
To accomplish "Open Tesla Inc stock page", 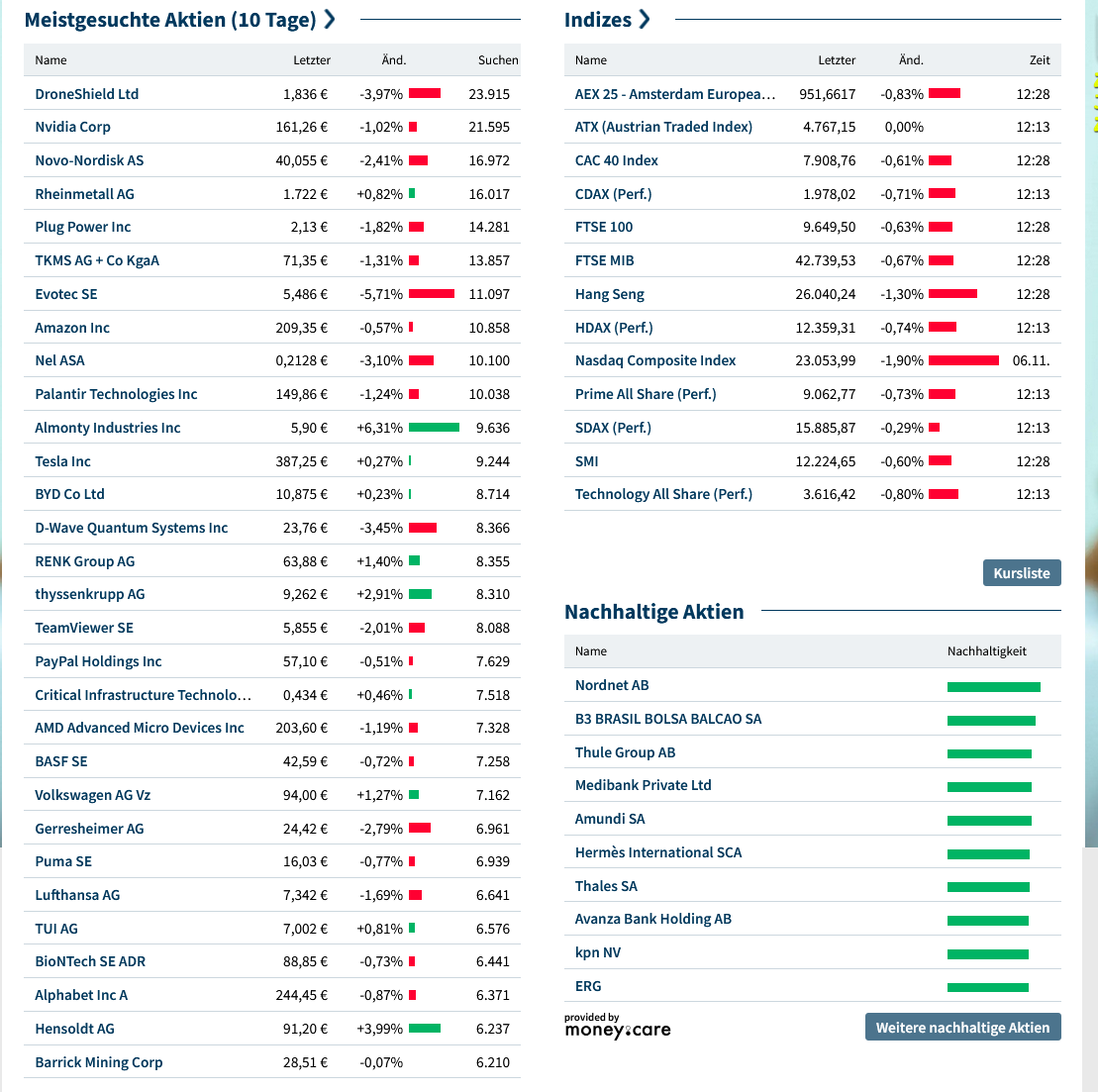I will [62, 461].
